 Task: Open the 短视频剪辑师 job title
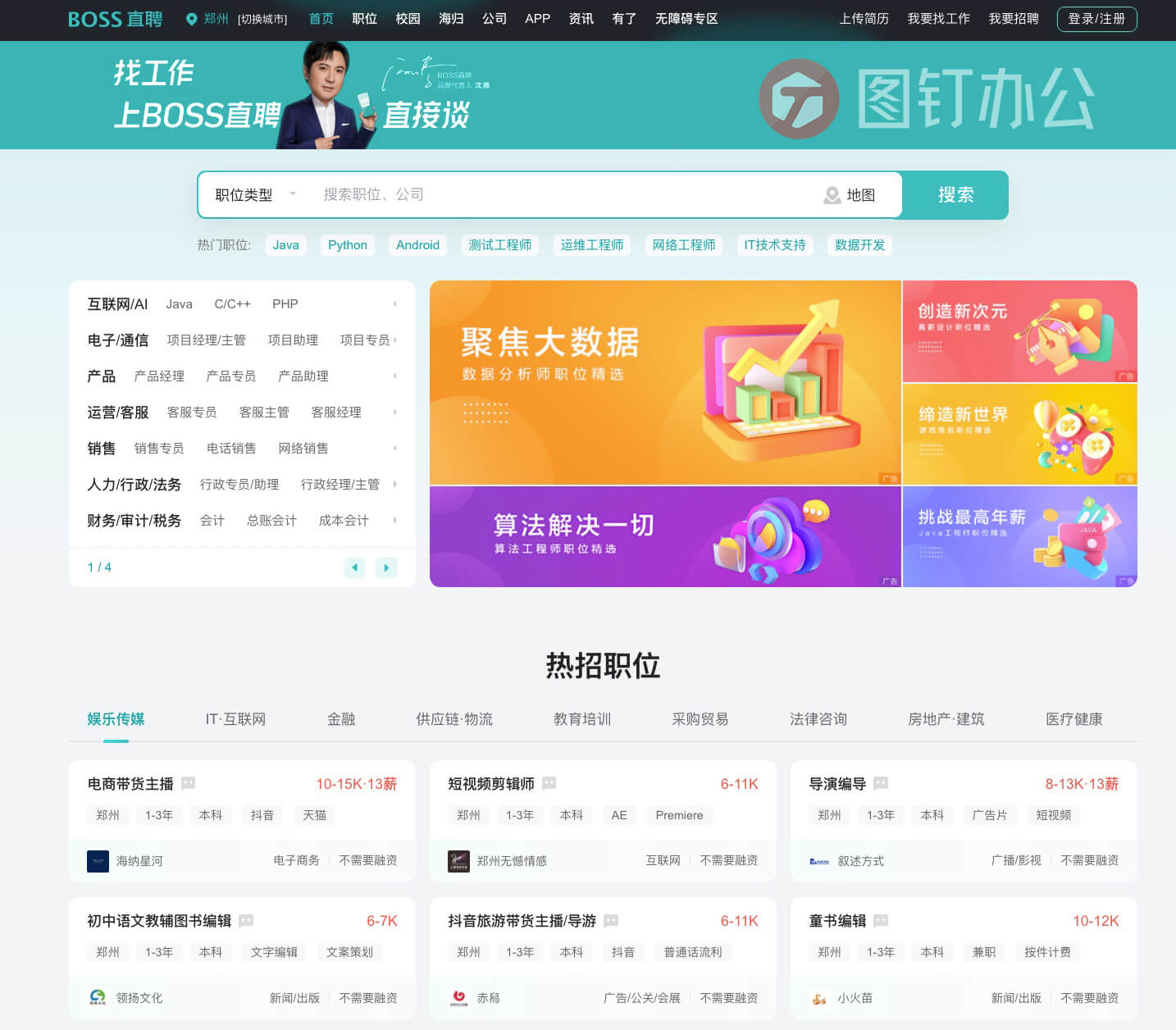coord(491,784)
